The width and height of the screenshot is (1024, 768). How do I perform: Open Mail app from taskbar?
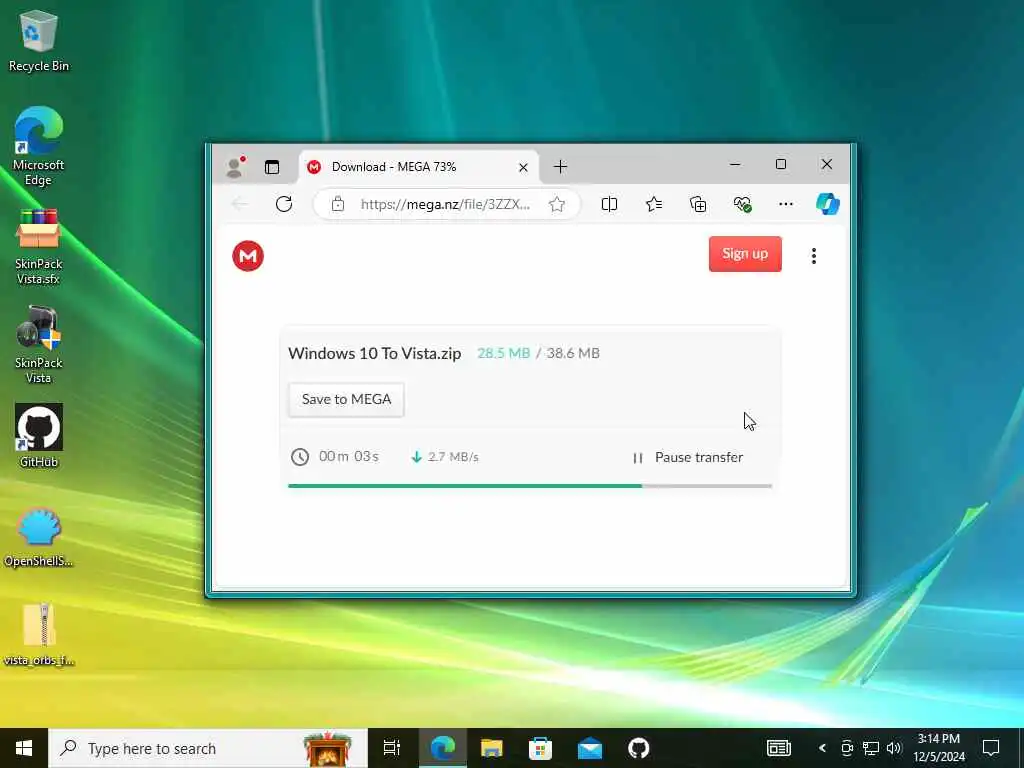click(590, 748)
